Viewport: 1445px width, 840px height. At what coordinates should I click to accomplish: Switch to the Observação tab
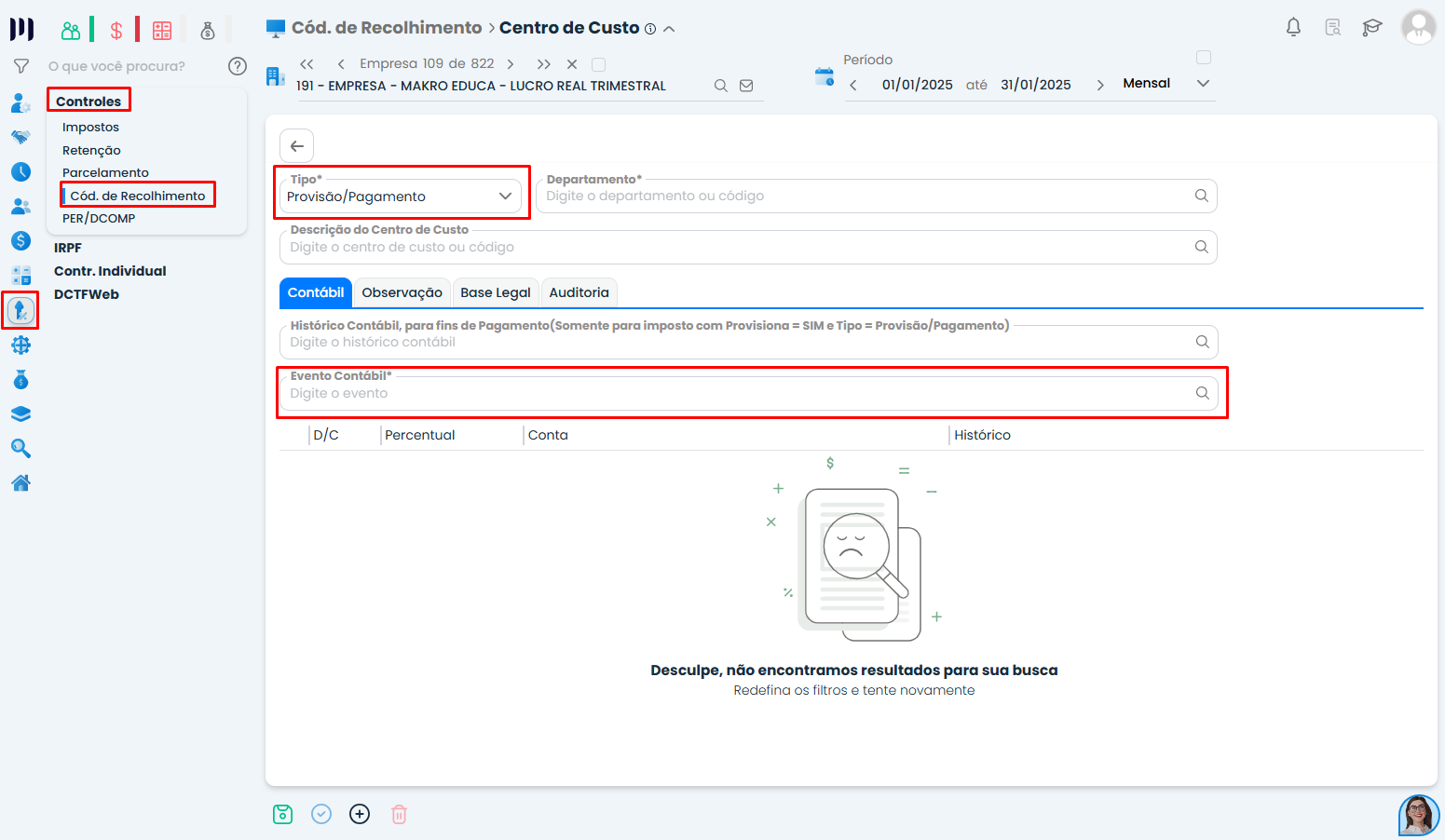[x=402, y=292]
